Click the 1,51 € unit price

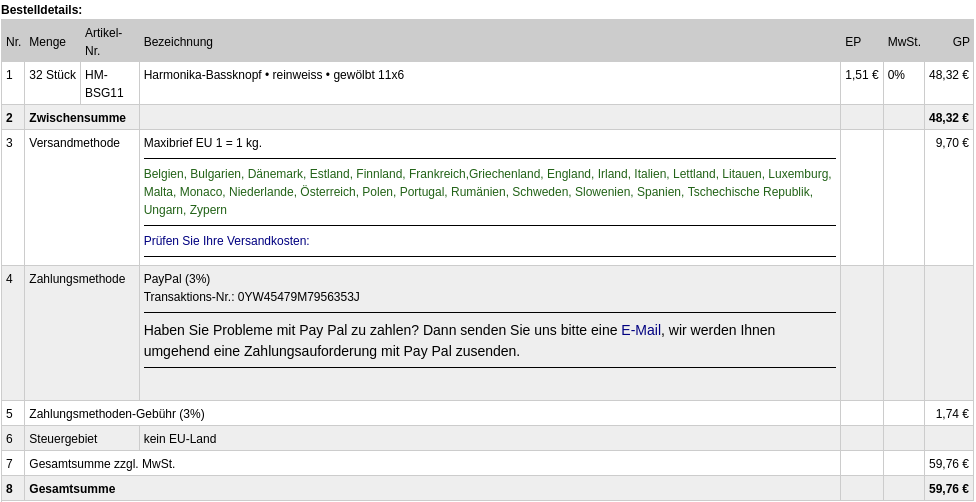(861, 75)
